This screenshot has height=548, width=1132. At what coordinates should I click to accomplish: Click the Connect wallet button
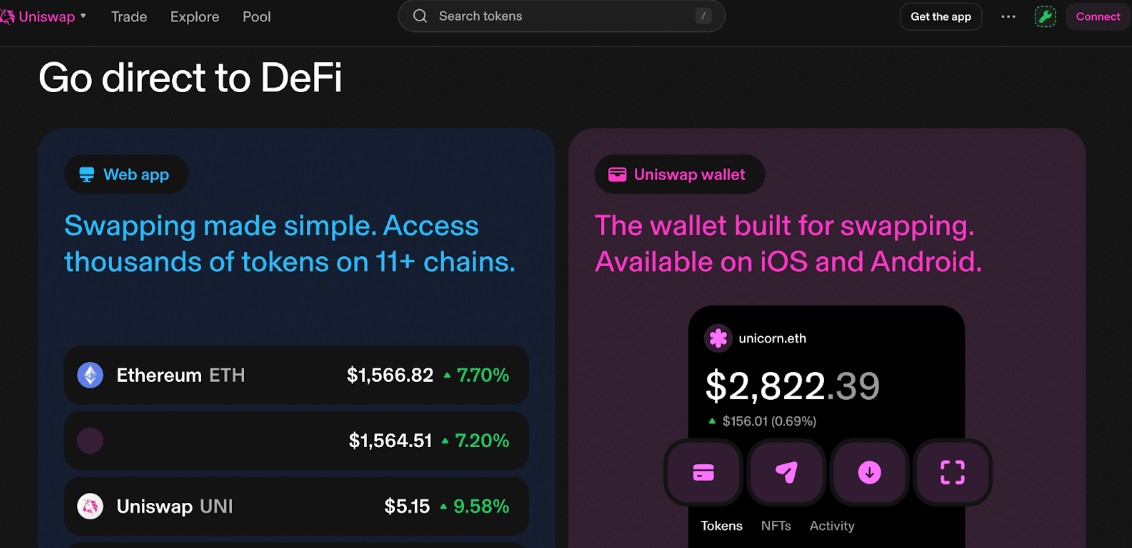click(1098, 17)
